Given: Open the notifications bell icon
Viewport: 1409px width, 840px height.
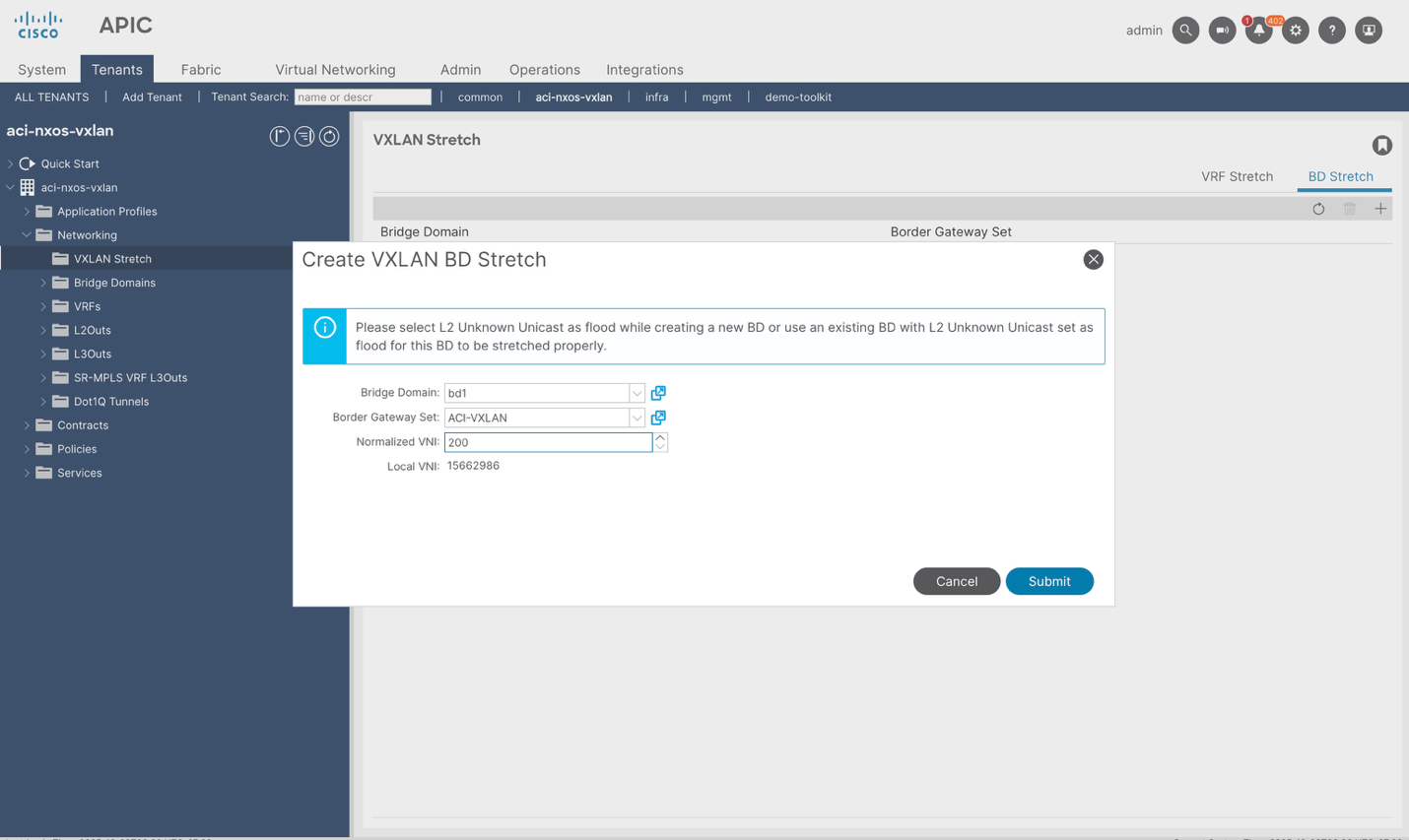Looking at the screenshot, I should (1258, 31).
